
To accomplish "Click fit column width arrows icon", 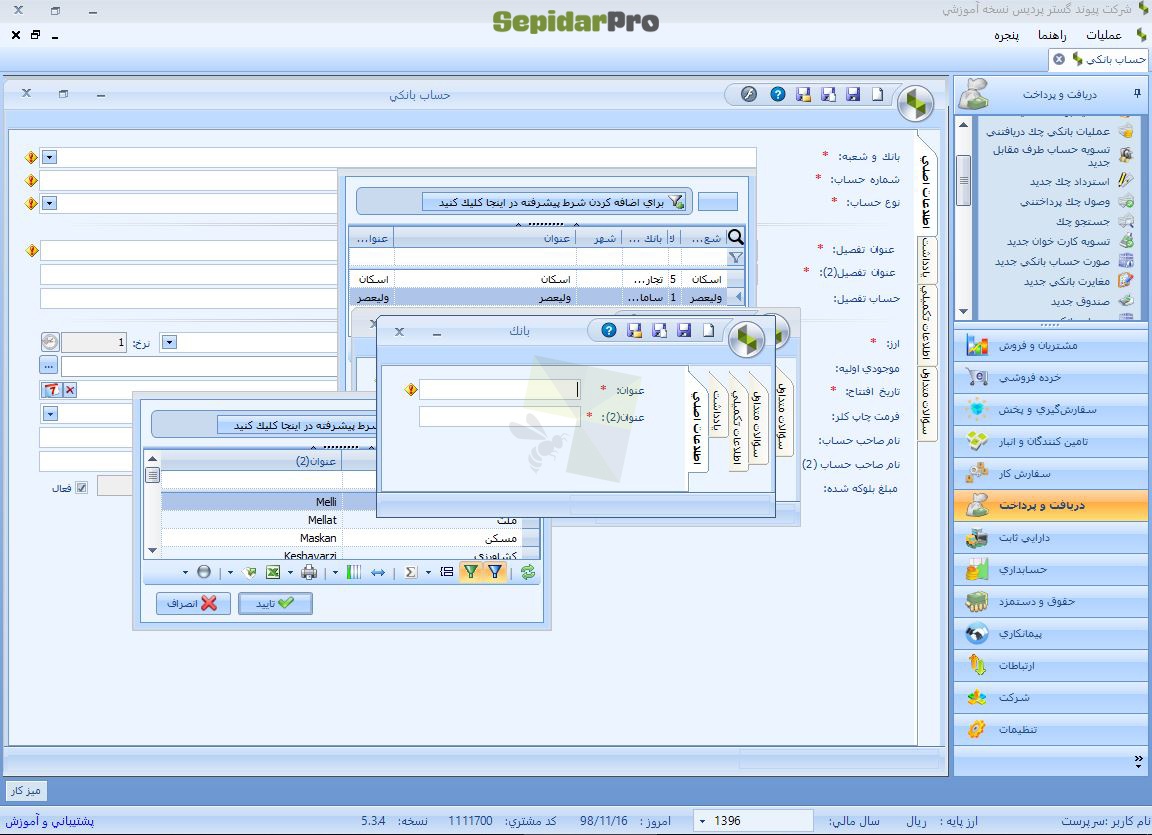I will click(x=378, y=572).
